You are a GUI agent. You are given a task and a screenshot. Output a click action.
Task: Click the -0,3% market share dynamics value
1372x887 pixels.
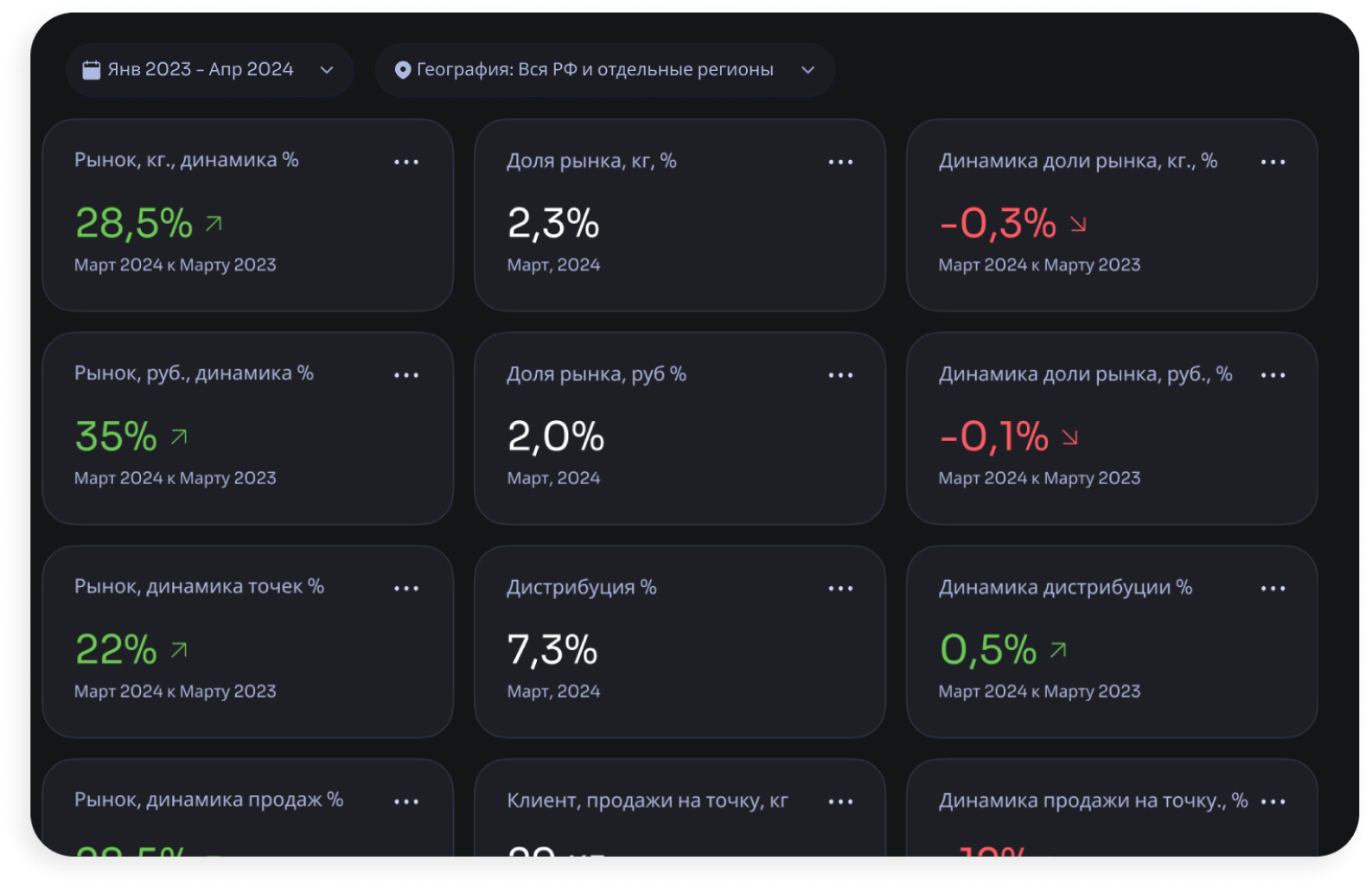(998, 224)
